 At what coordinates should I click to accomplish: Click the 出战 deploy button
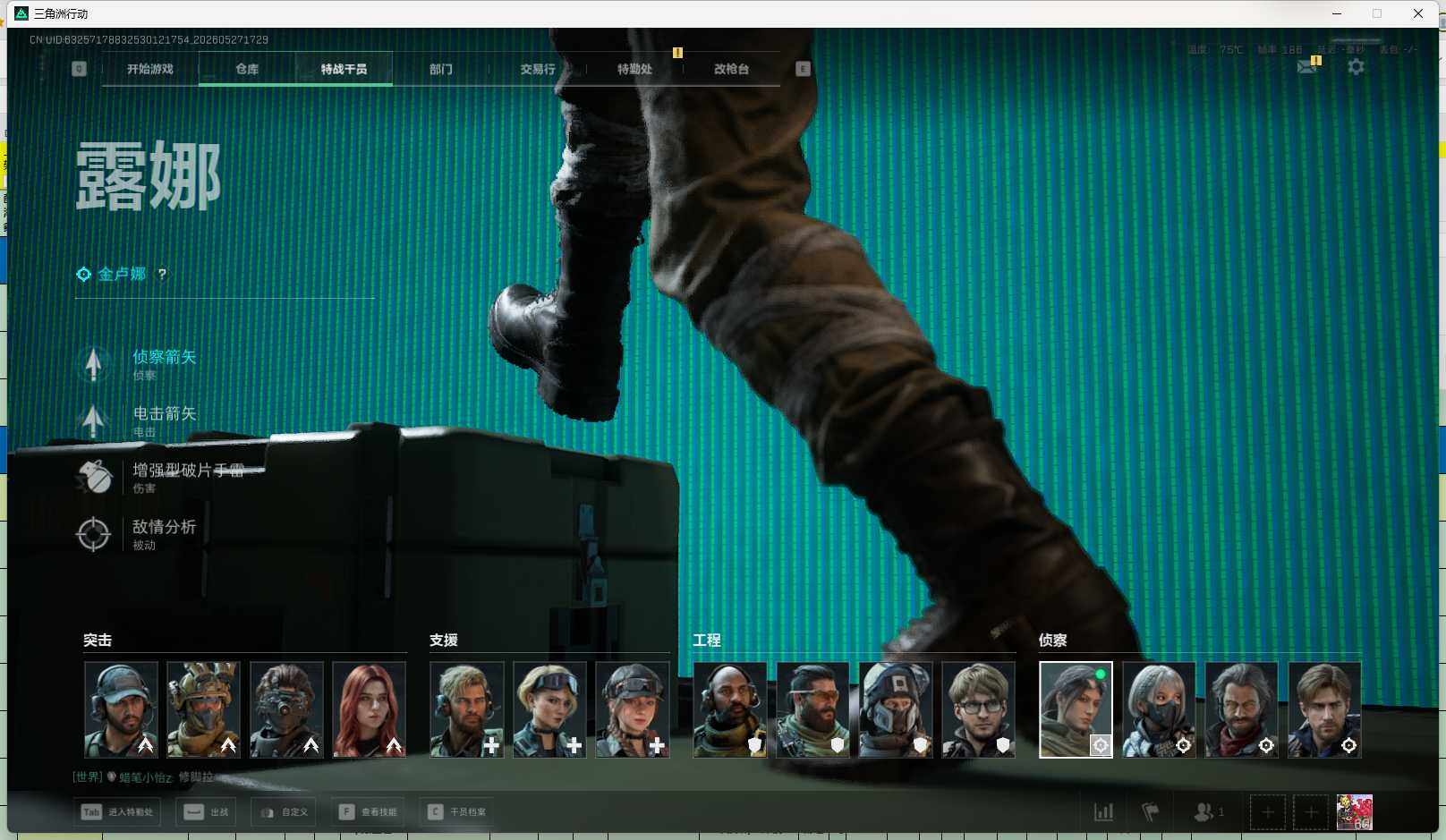[x=208, y=812]
